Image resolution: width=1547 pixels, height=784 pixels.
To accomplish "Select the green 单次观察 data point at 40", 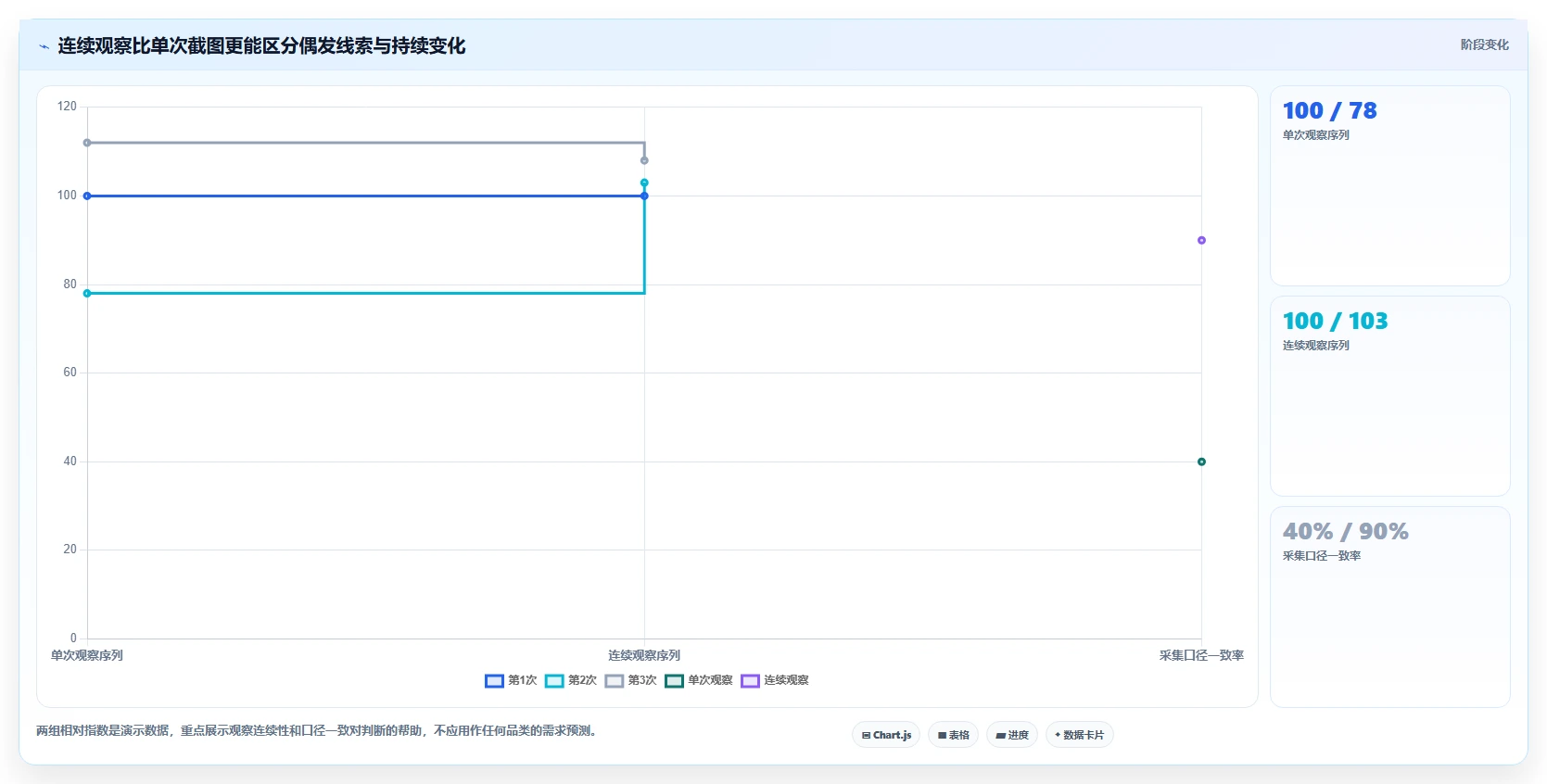I will click(x=1201, y=462).
